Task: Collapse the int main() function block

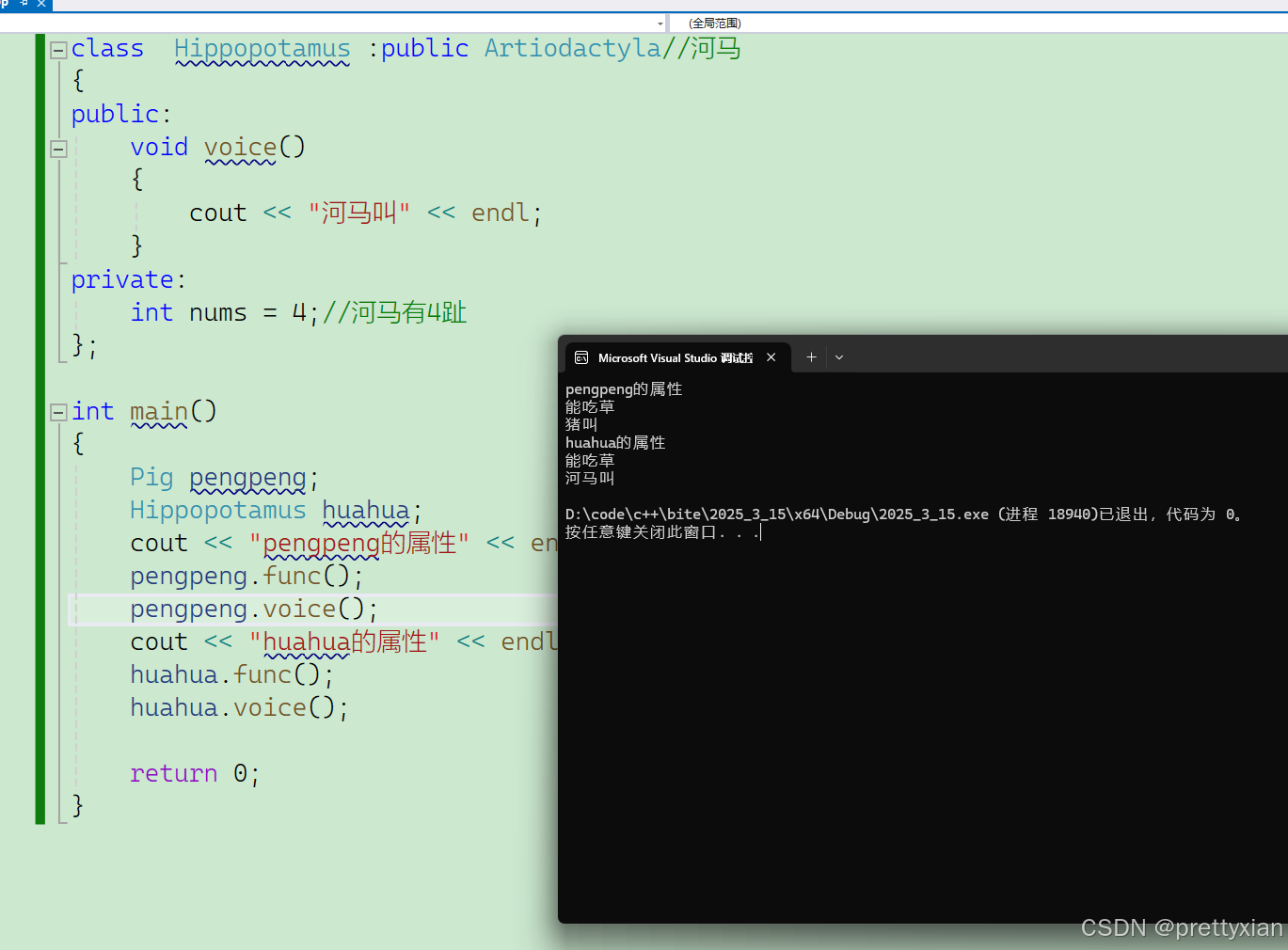Action: coord(58,412)
